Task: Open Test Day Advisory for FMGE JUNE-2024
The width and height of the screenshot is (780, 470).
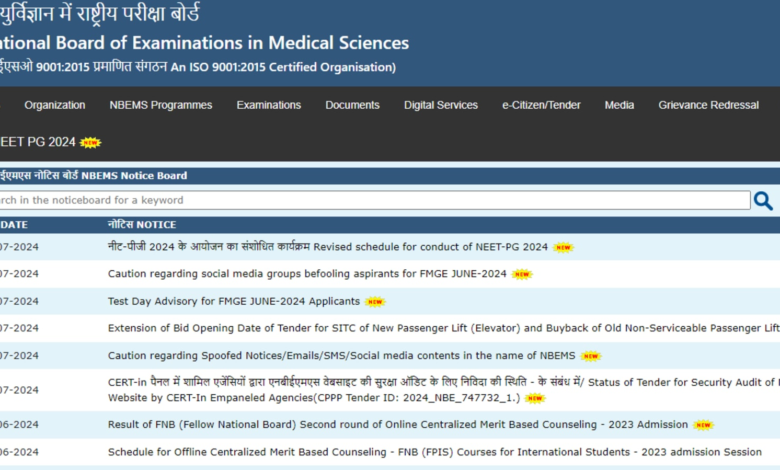Action: (x=233, y=301)
